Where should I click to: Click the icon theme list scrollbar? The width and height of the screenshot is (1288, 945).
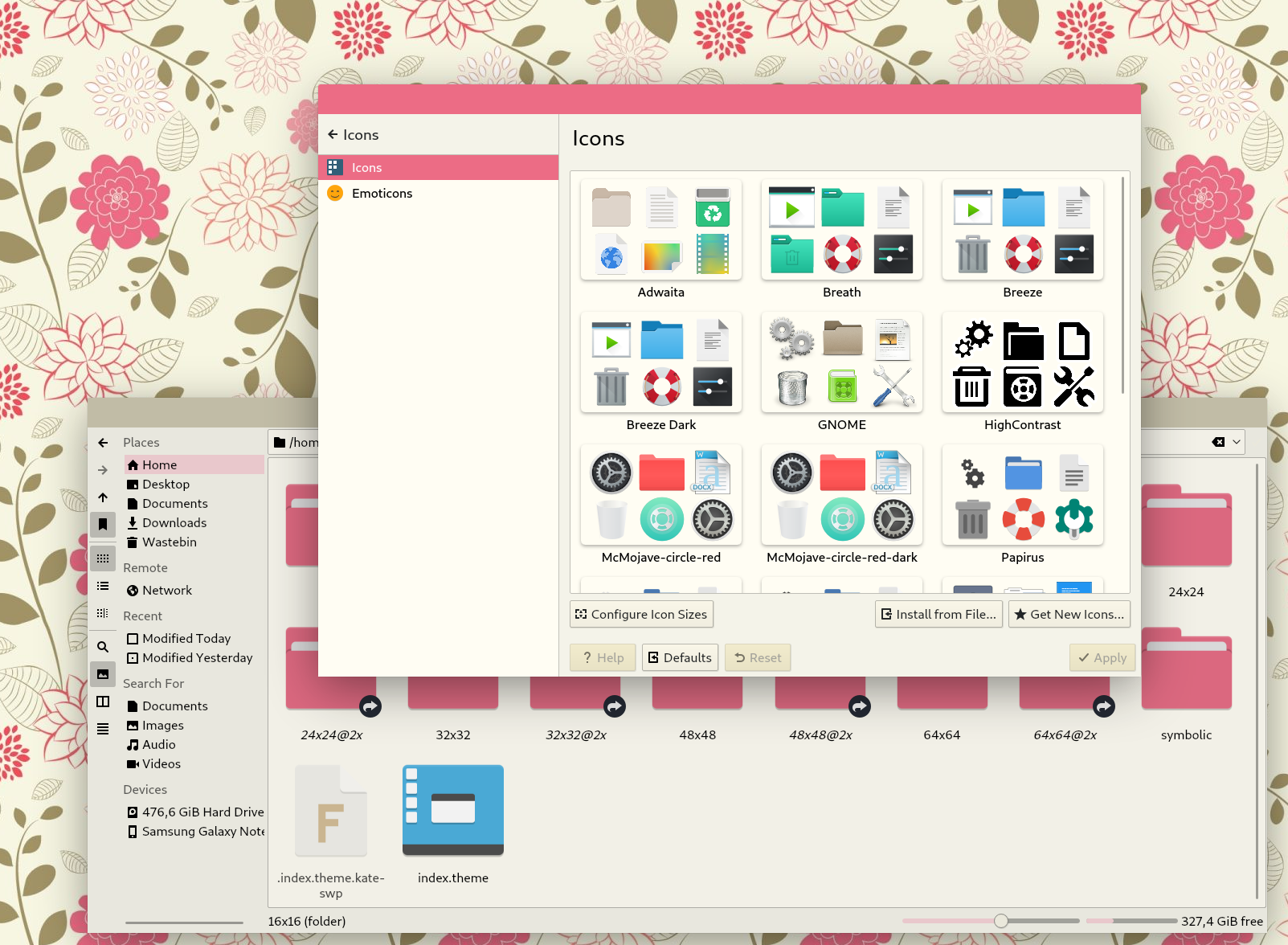pos(1122,285)
